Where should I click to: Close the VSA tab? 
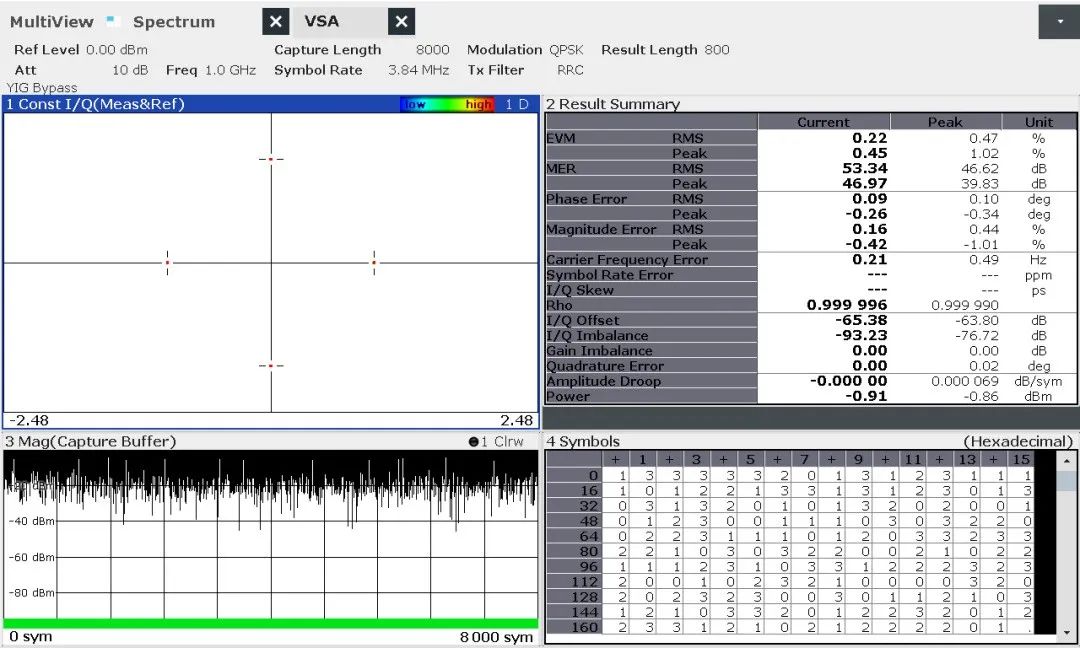point(402,22)
